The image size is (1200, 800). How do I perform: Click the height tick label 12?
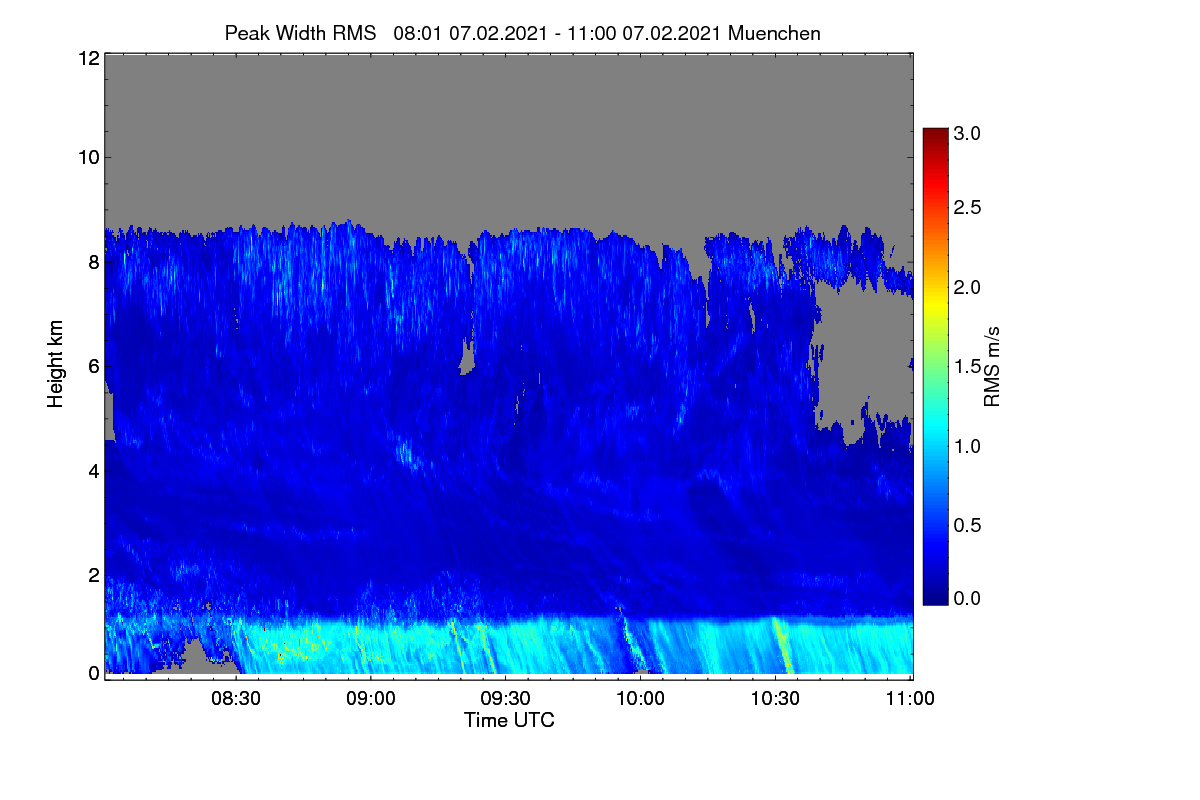click(88, 58)
